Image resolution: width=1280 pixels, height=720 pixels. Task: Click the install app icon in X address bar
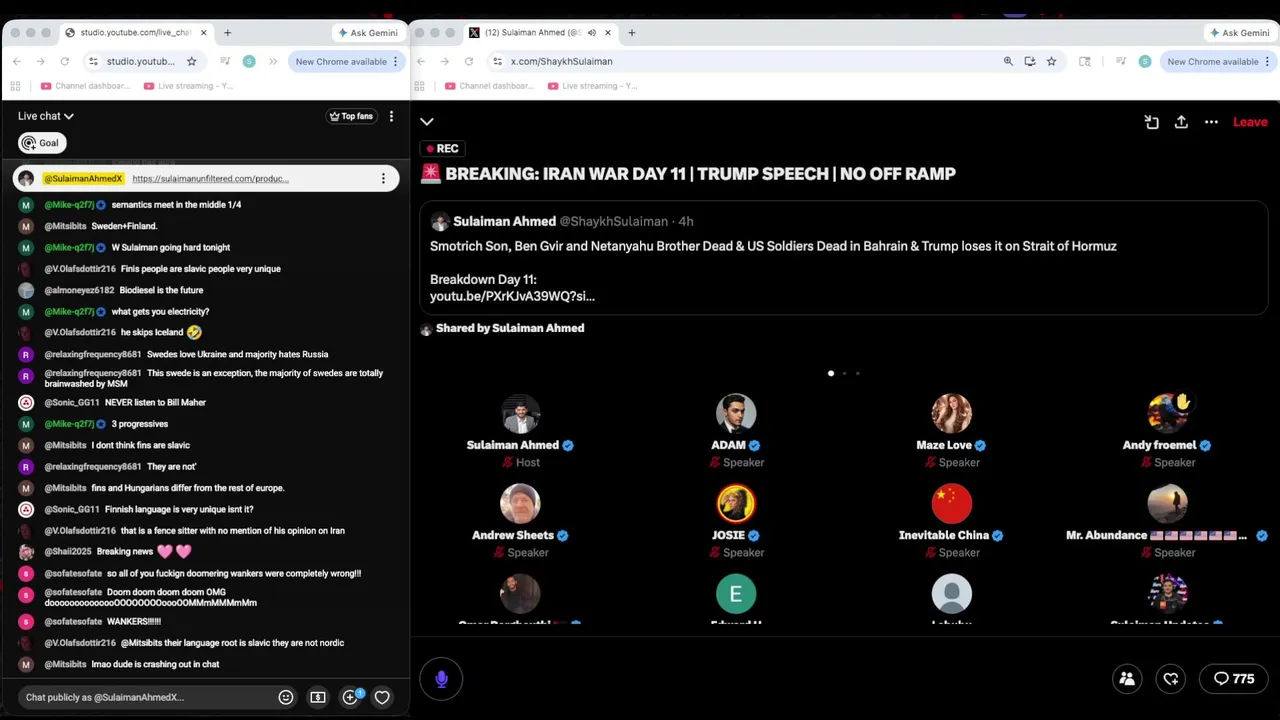coord(1029,61)
